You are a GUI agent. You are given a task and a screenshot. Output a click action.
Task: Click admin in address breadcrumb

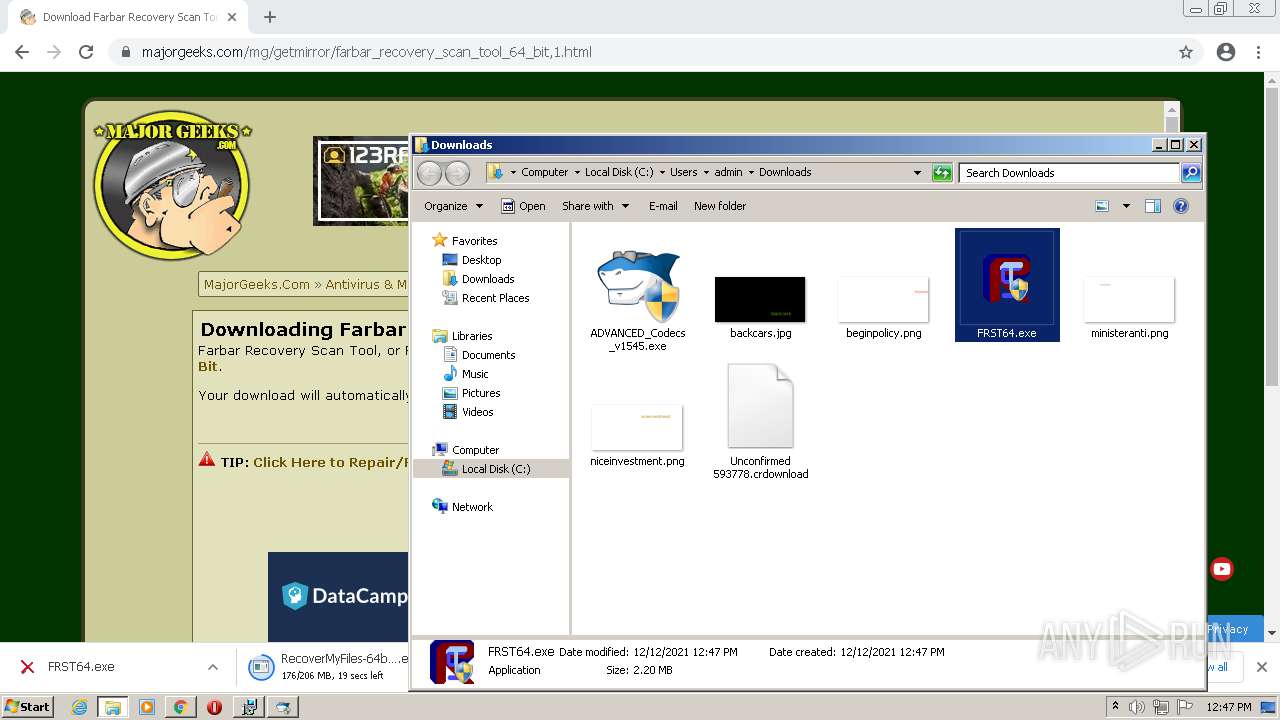coord(728,172)
